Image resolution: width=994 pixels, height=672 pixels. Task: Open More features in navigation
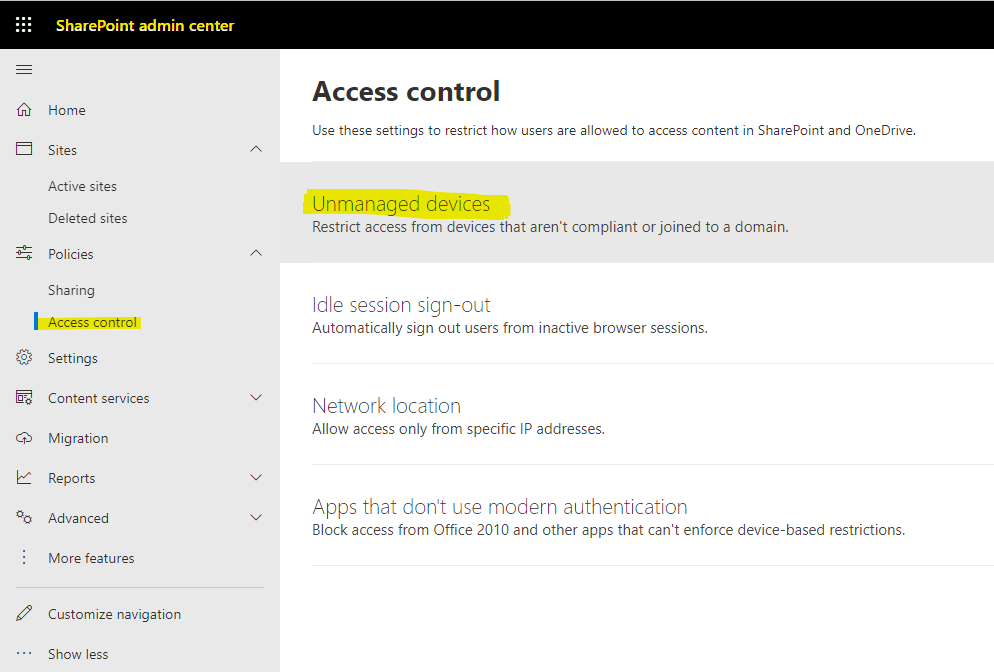[x=91, y=558]
